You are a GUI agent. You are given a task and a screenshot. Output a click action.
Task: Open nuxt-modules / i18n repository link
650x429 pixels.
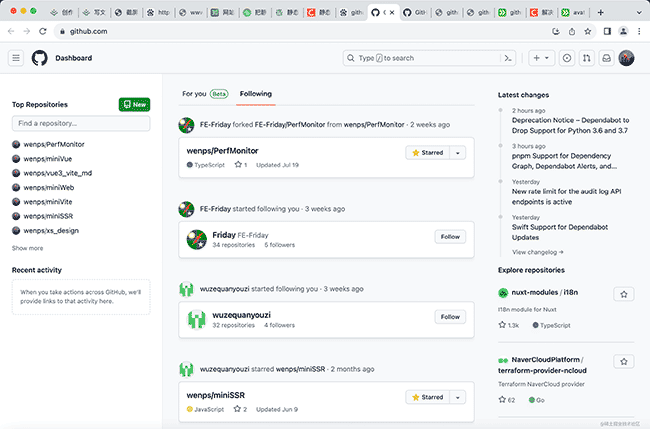(x=544, y=292)
